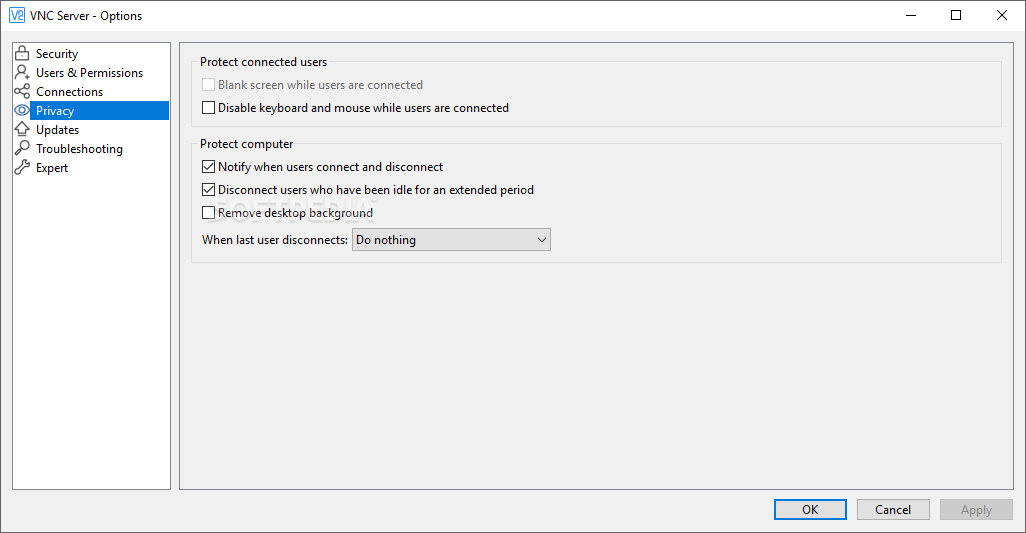Click the OK button
This screenshot has height=533, width=1026.
click(x=810, y=509)
